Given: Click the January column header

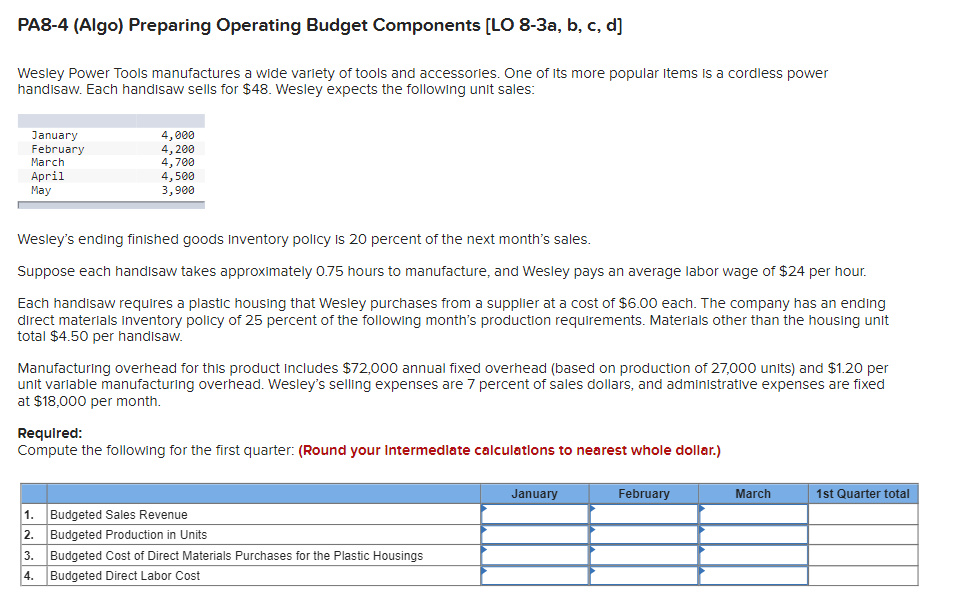Looking at the screenshot, I should pos(535,493).
